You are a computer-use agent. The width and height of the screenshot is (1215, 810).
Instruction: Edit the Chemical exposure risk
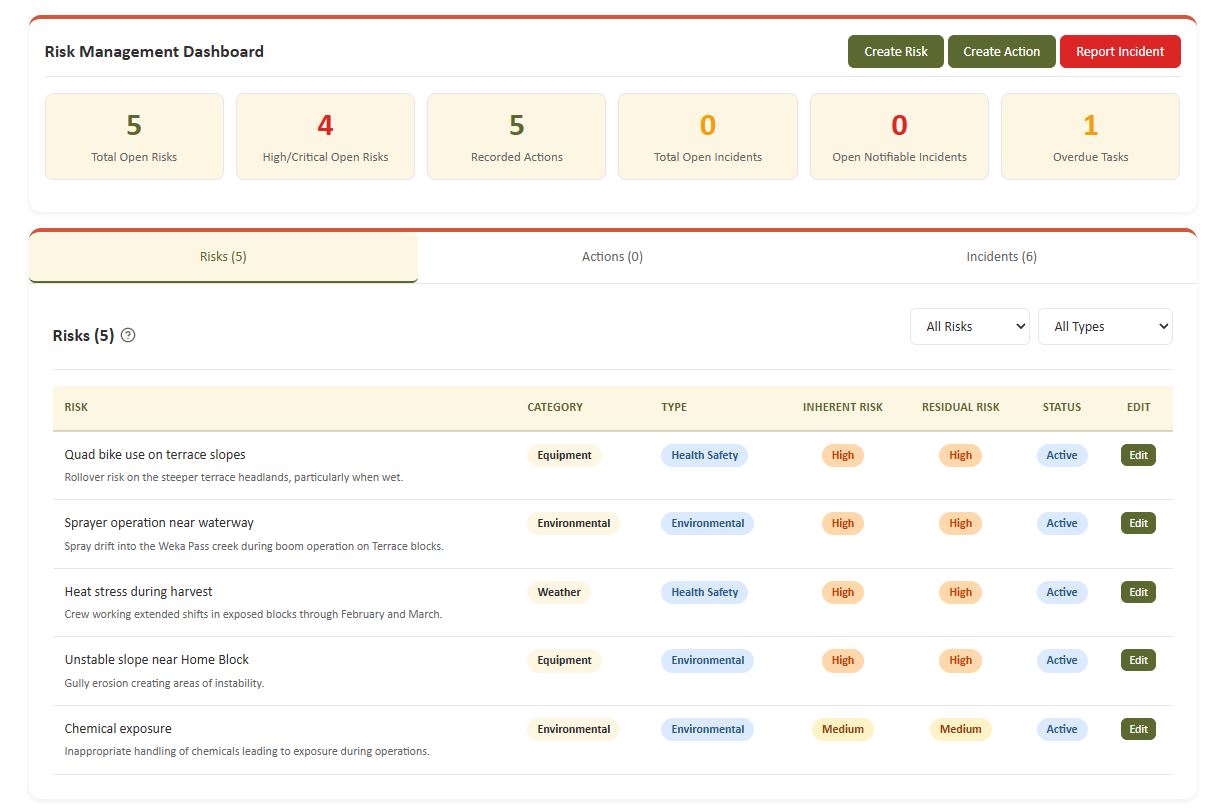point(1138,729)
